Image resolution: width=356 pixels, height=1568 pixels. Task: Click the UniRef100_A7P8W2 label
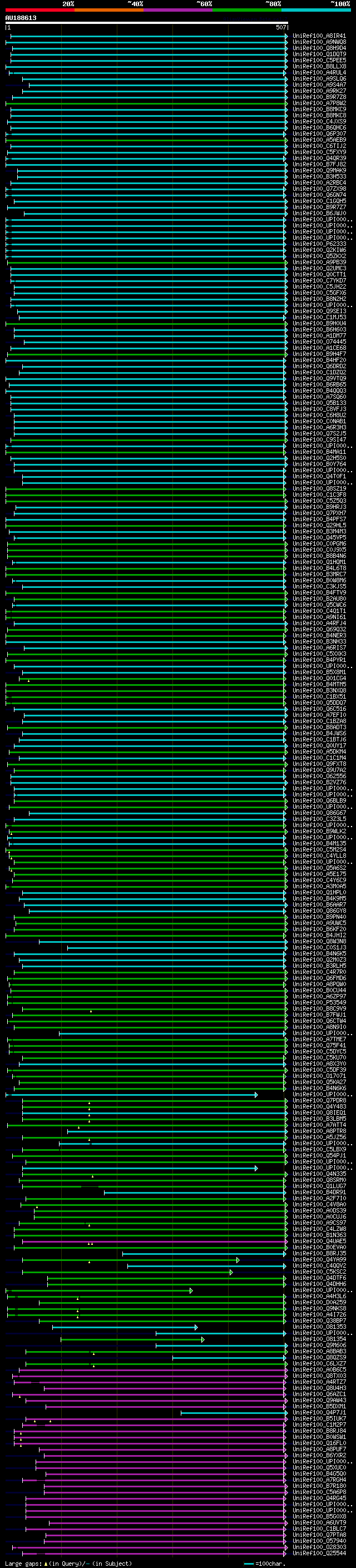[x=319, y=103]
